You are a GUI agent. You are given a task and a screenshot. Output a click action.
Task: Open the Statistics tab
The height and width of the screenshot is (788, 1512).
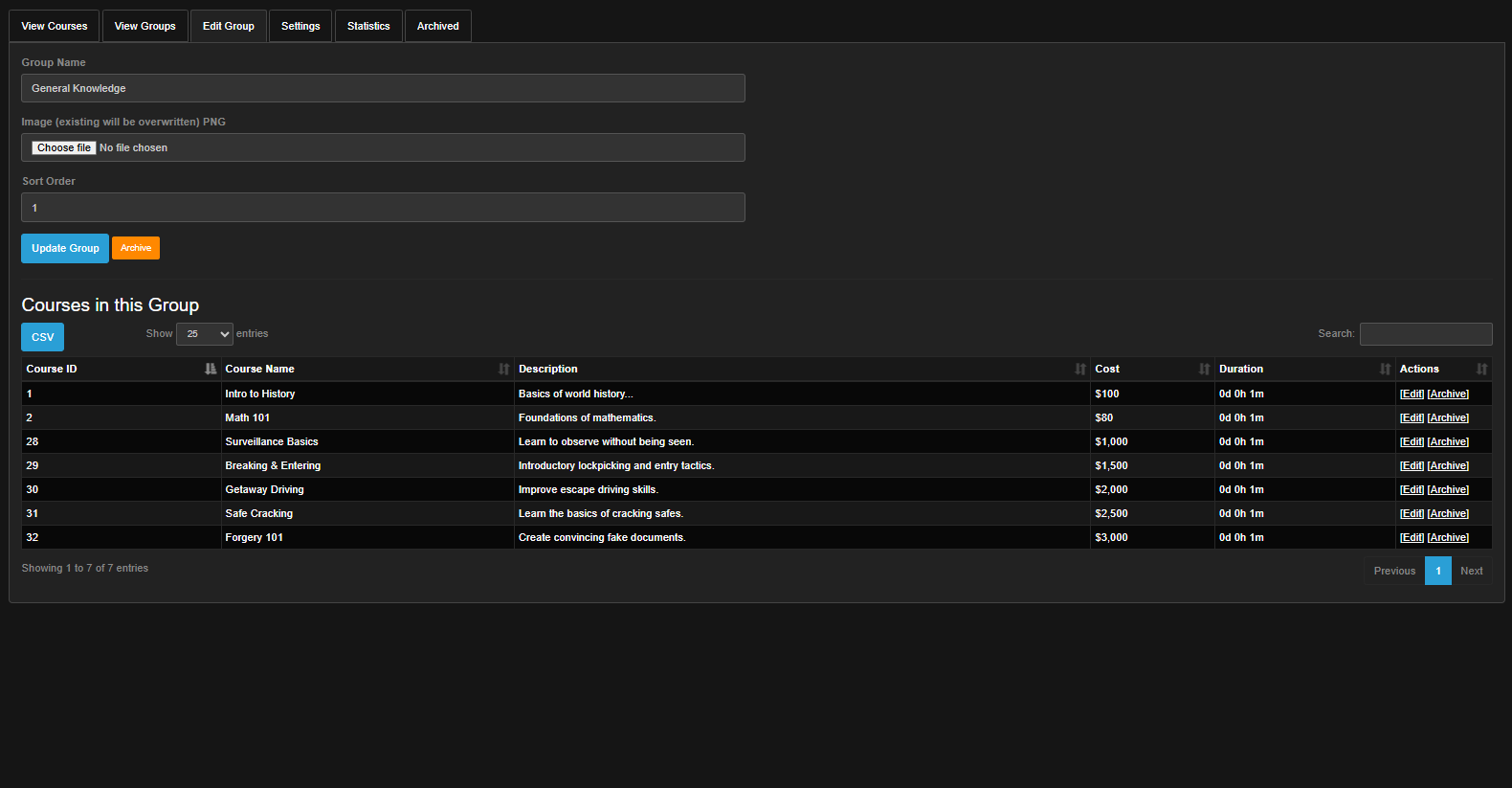tap(368, 26)
